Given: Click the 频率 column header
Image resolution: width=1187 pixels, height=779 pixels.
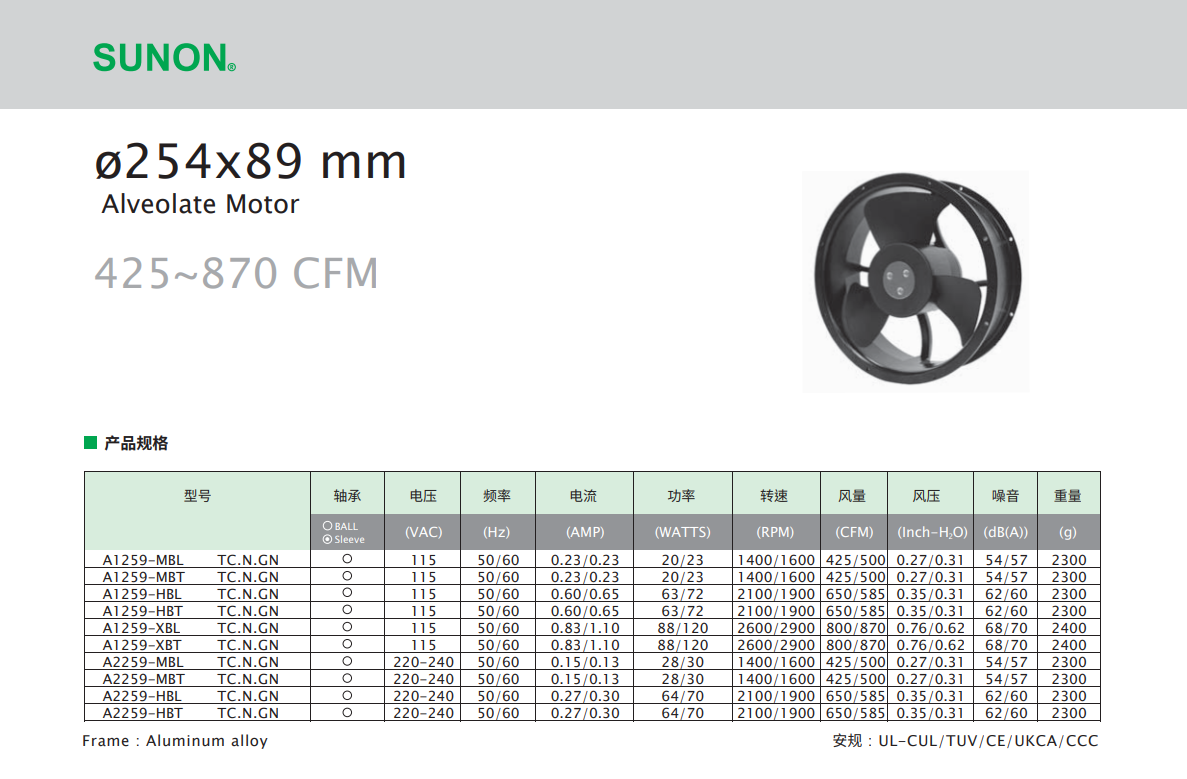Looking at the screenshot, I should [x=497, y=496].
